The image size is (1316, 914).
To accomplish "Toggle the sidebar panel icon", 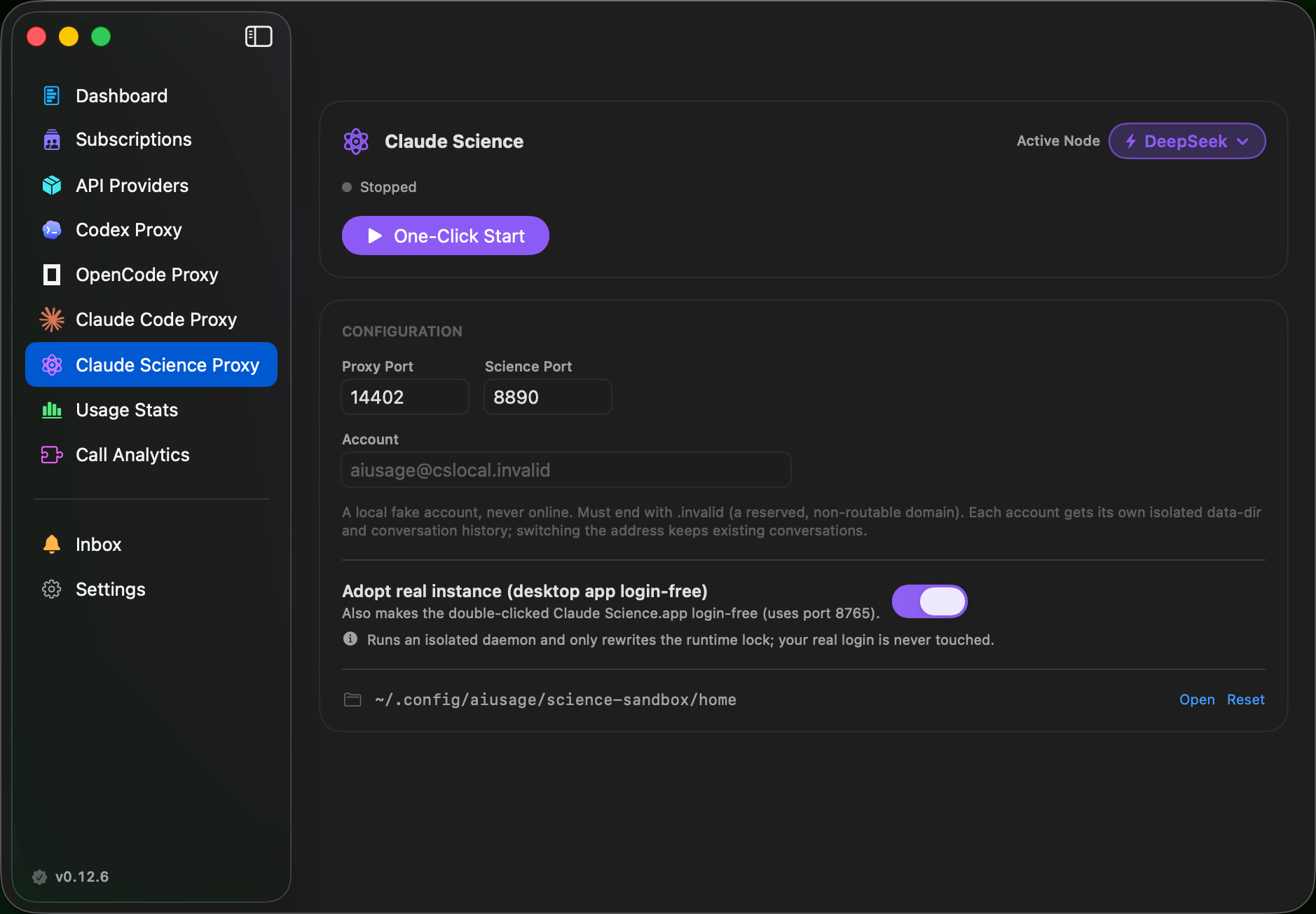I will (259, 36).
